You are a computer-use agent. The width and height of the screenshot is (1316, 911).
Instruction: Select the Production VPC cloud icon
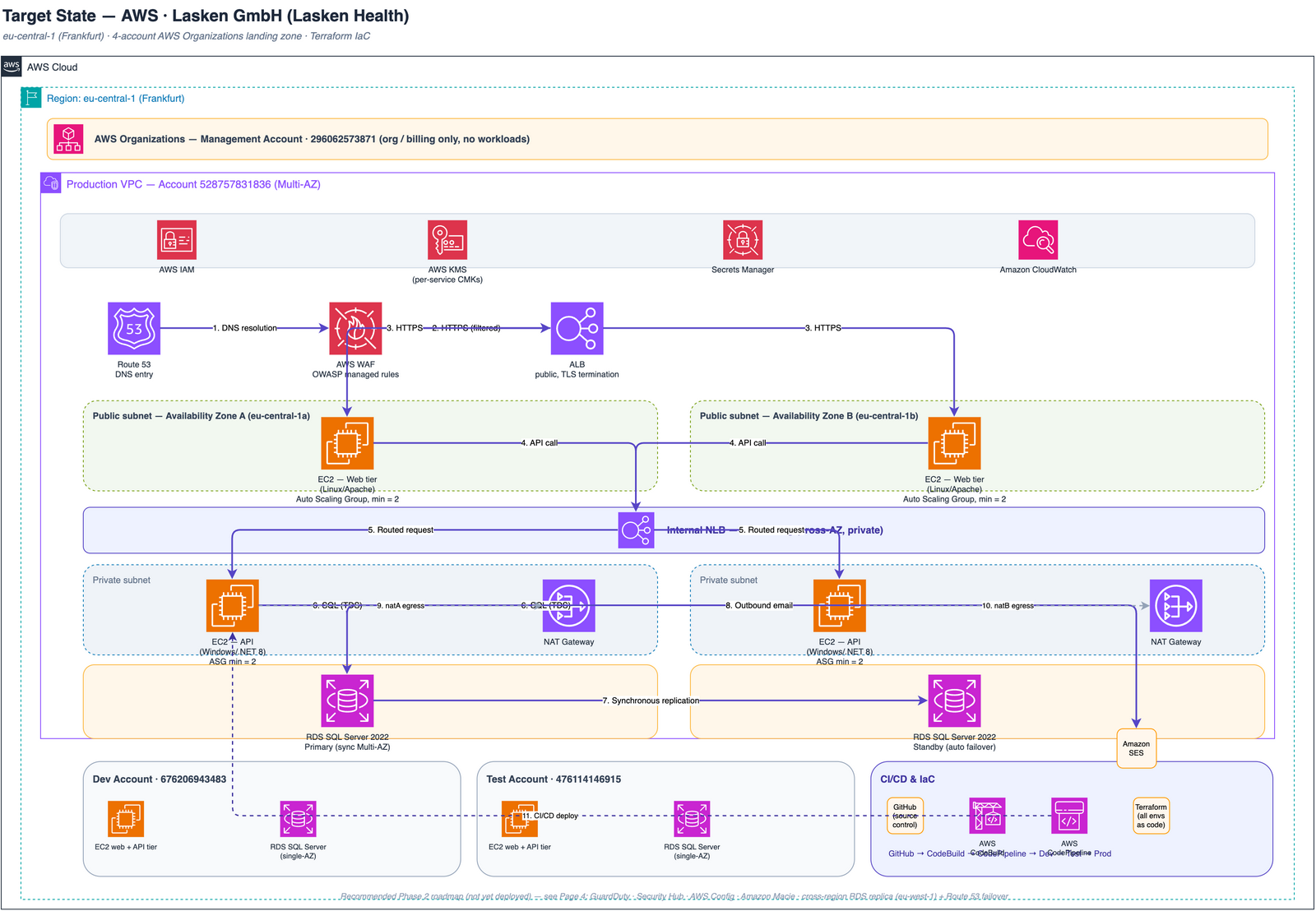click(51, 183)
